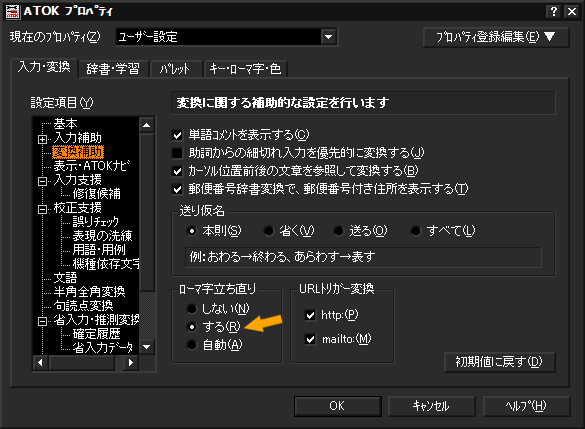This screenshot has height=429, width=585.
Task: Open the 現在のプロパティ dropdown
Action: point(328,37)
